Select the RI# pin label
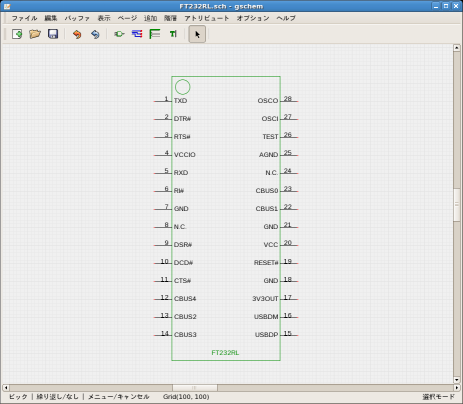This screenshot has width=463, height=404. tap(179, 191)
